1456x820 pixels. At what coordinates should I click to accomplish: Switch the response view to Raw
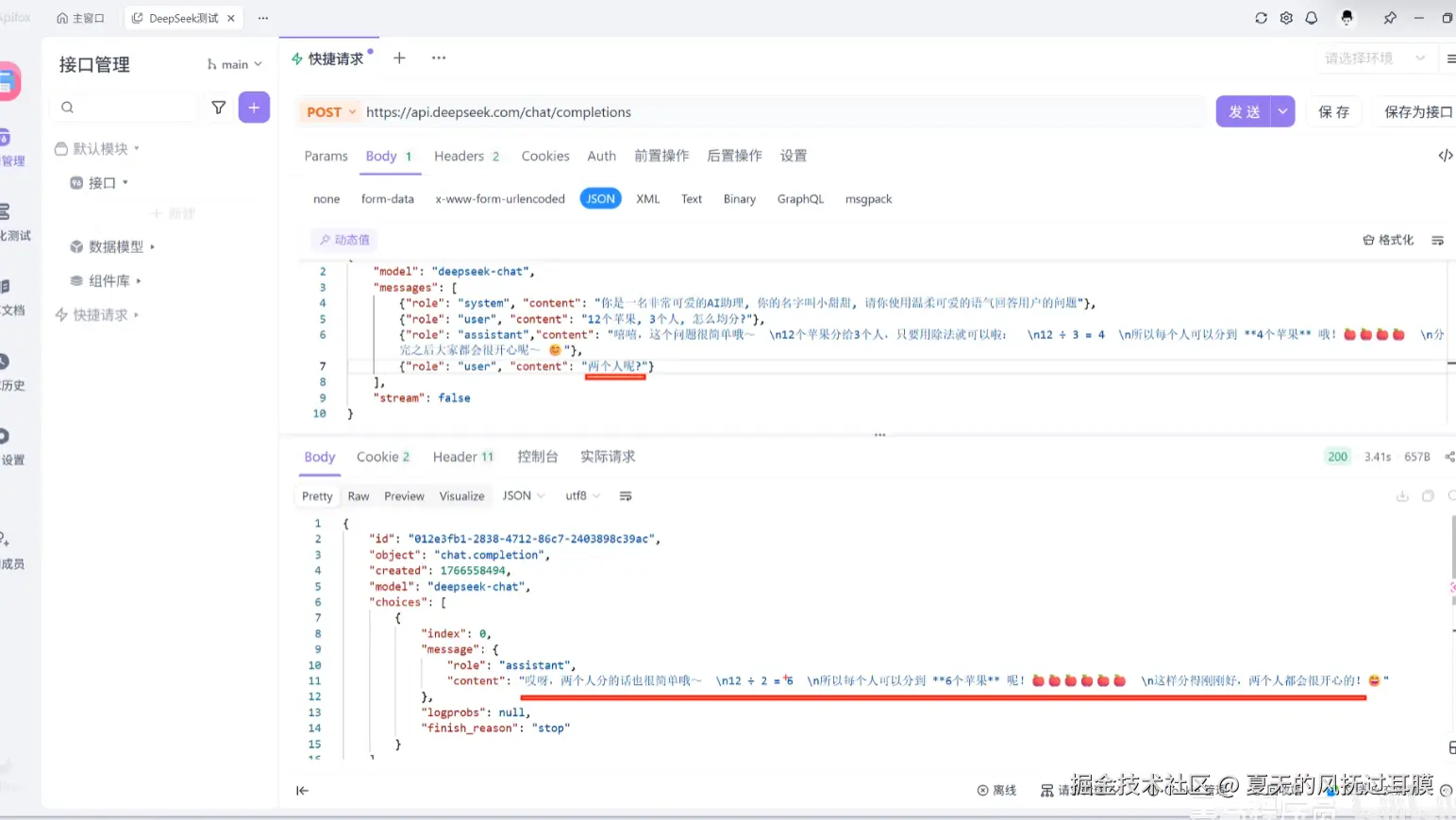tap(359, 496)
